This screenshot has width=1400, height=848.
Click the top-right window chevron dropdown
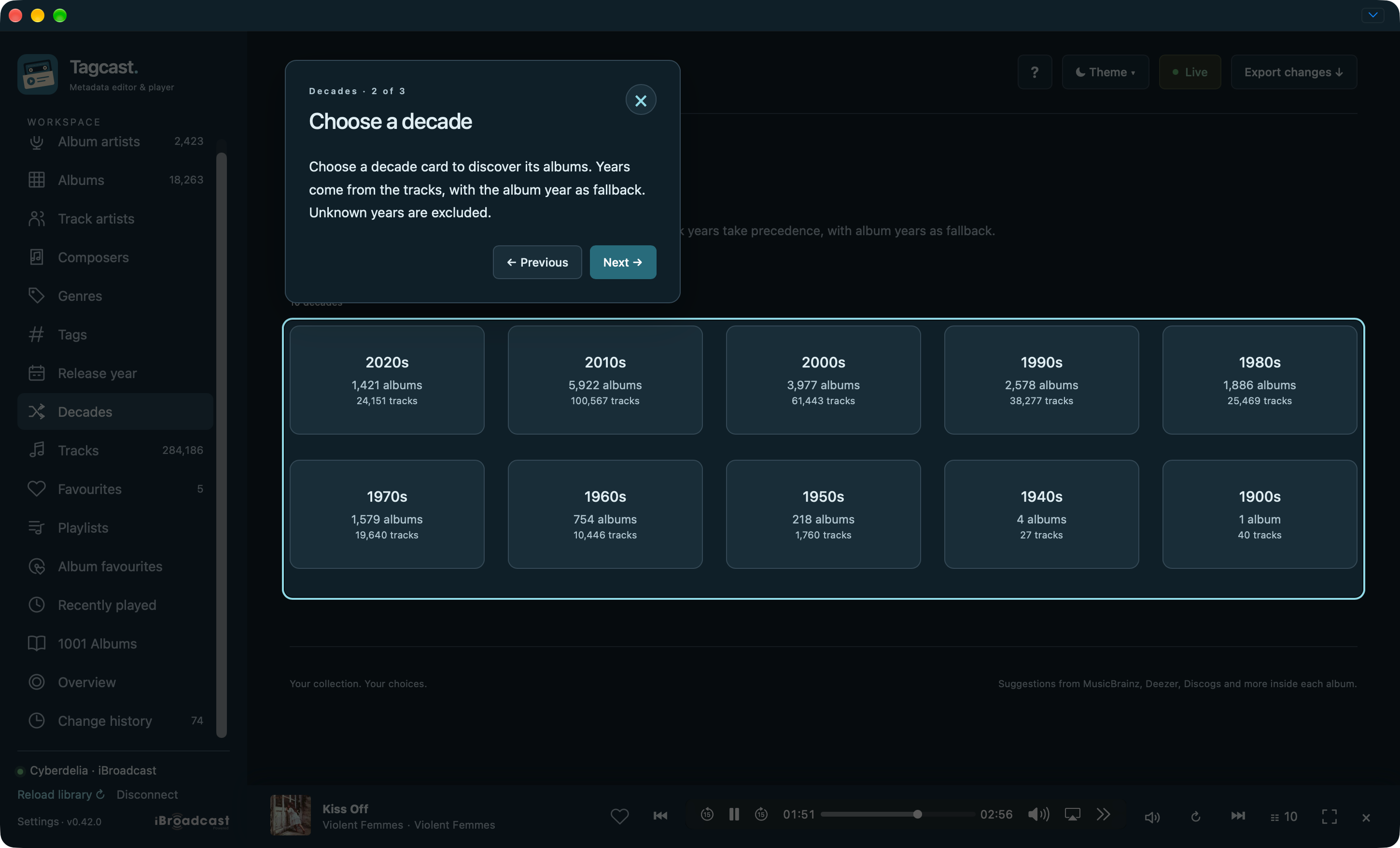1373,15
